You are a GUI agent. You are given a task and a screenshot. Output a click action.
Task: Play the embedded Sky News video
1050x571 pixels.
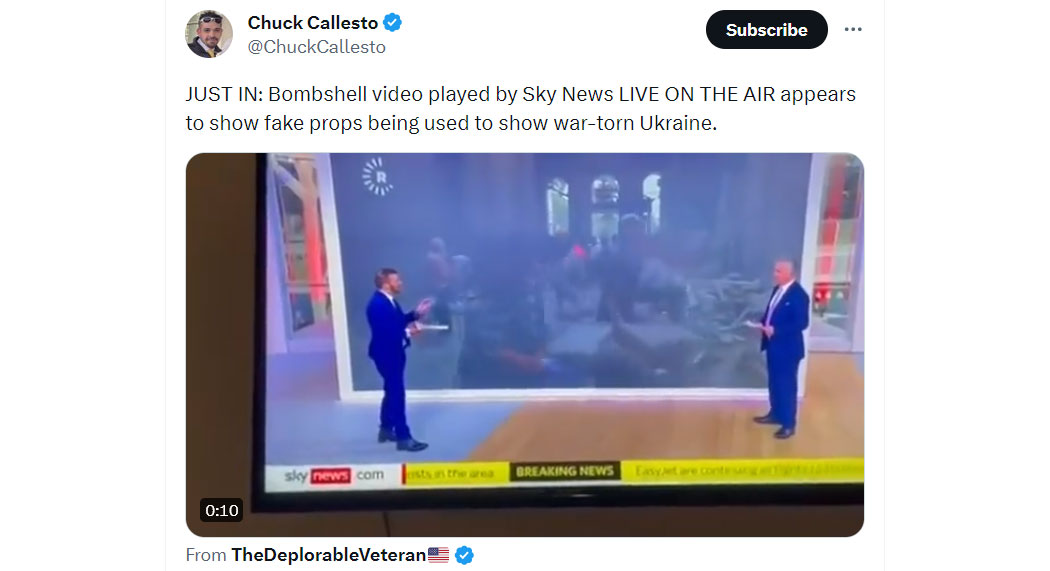(x=524, y=345)
